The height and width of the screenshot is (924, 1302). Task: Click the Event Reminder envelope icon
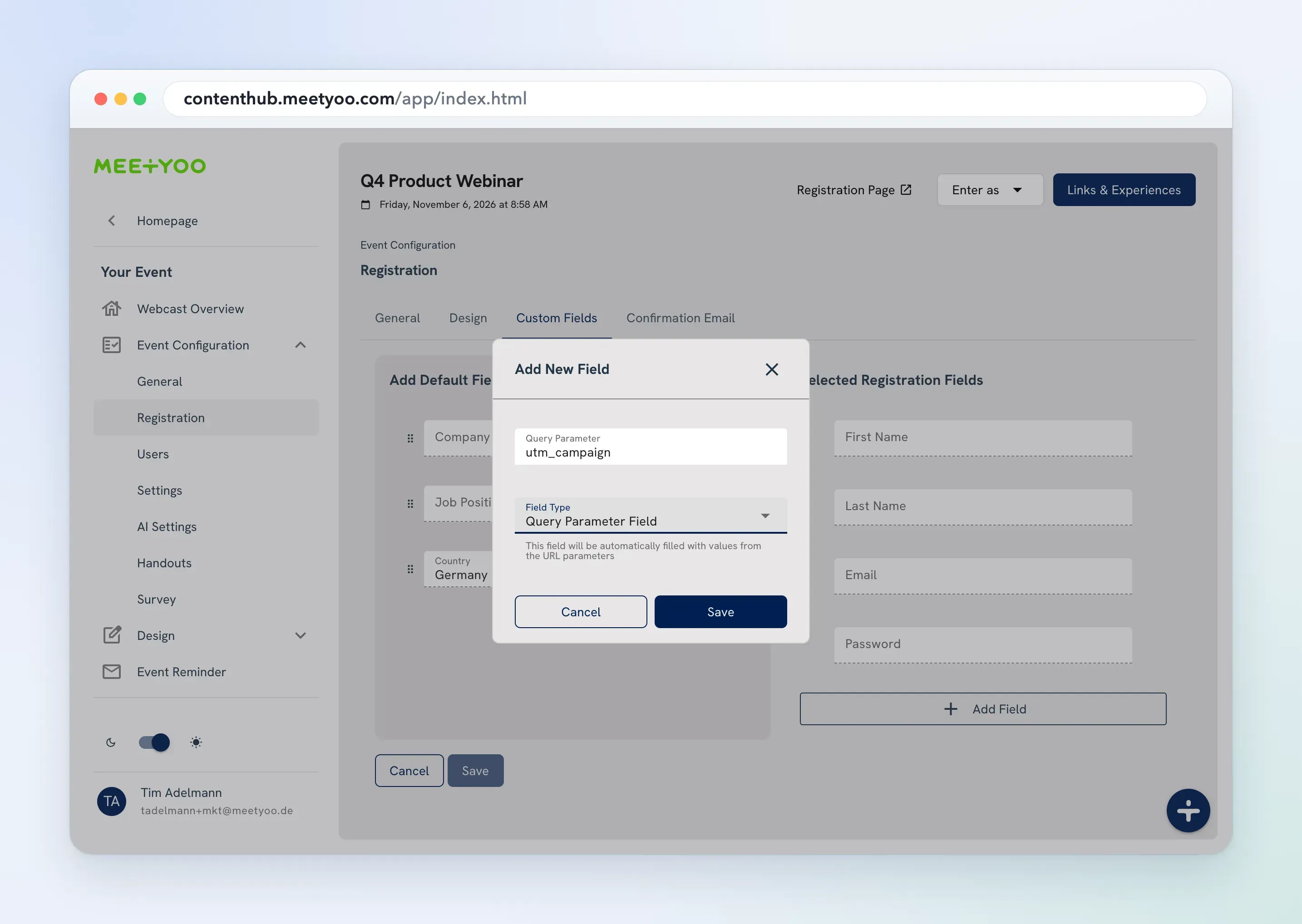(112, 671)
